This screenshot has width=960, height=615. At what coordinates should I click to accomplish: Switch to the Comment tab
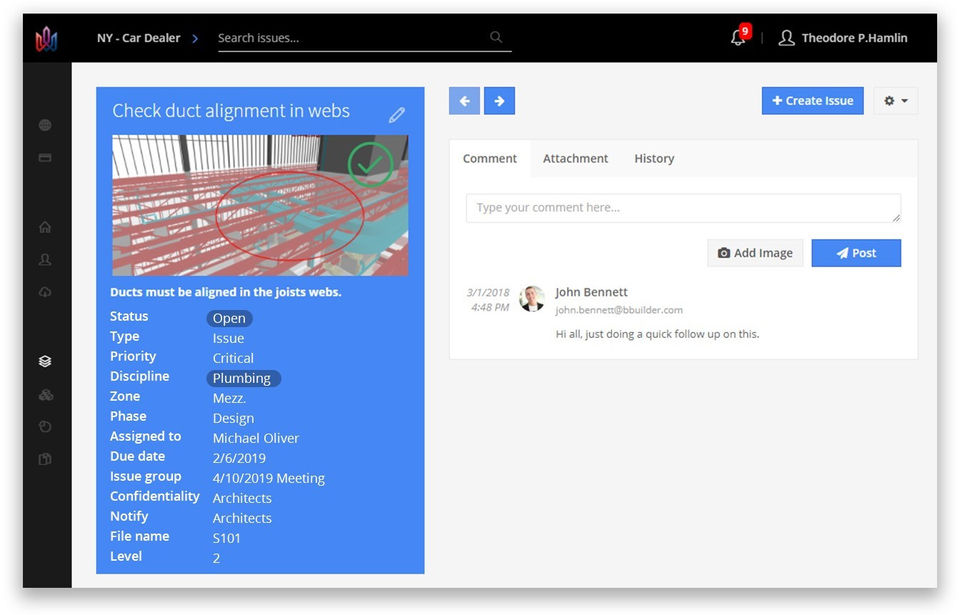490,159
